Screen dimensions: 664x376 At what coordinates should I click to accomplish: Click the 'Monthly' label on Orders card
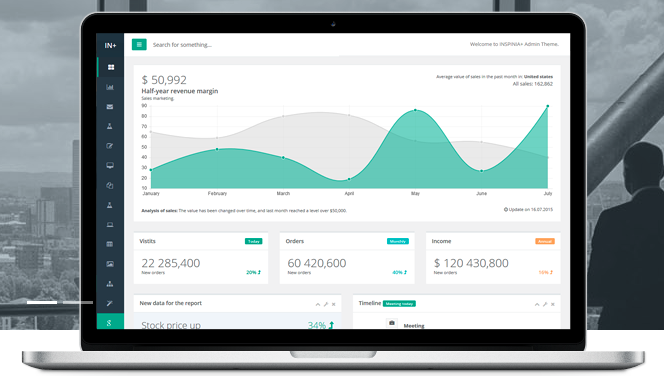coord(398,241)
